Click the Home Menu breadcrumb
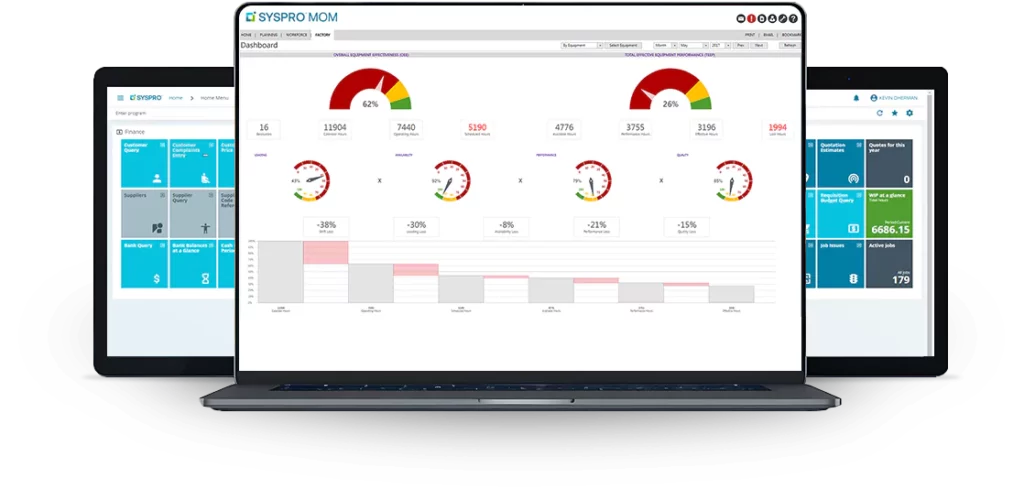This screenshot has height=500, width=1024. [215, 98]
